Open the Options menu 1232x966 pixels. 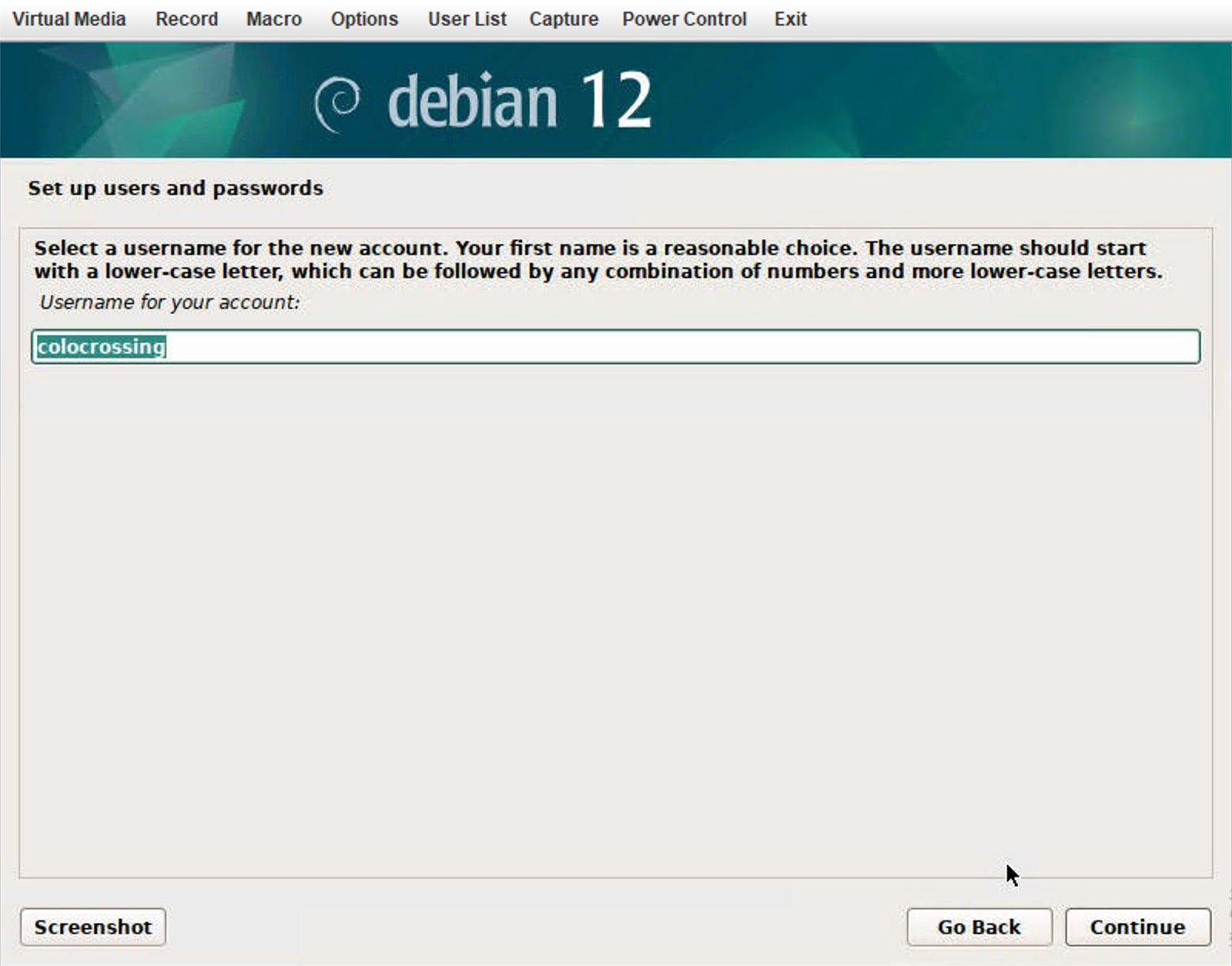tap(364, 19)
